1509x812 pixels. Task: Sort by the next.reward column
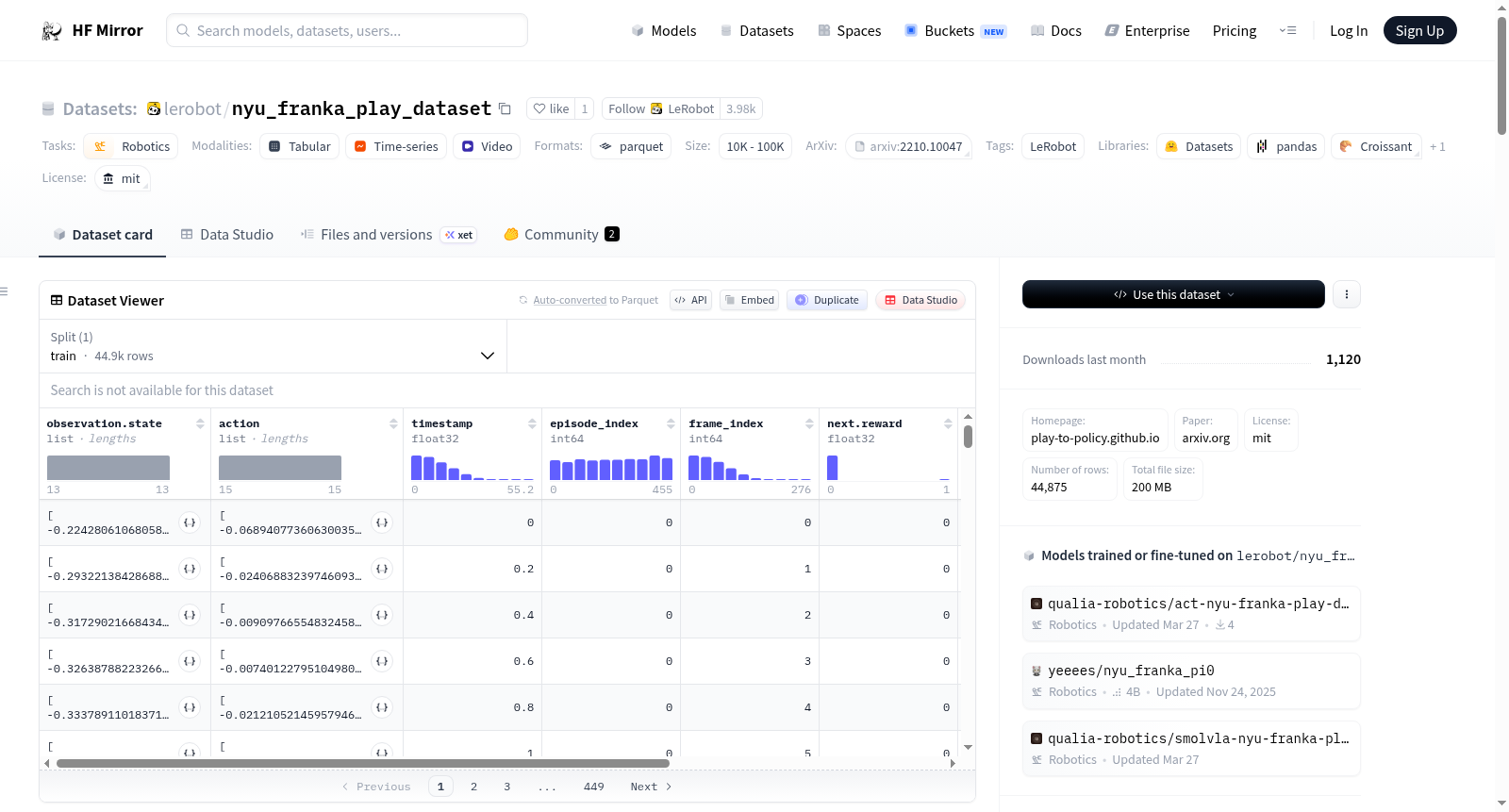[x=948, y=424]
